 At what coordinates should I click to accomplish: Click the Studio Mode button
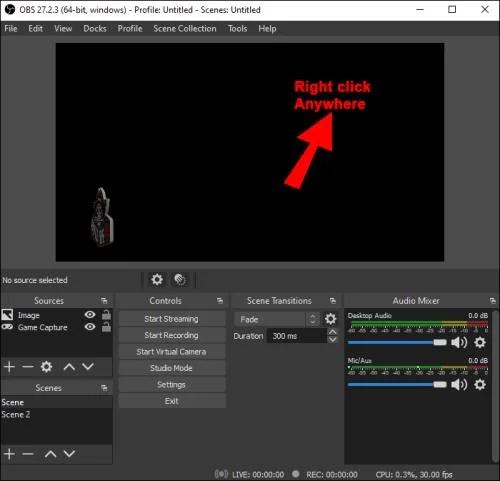pyautogui.click(x=172, y=368)
